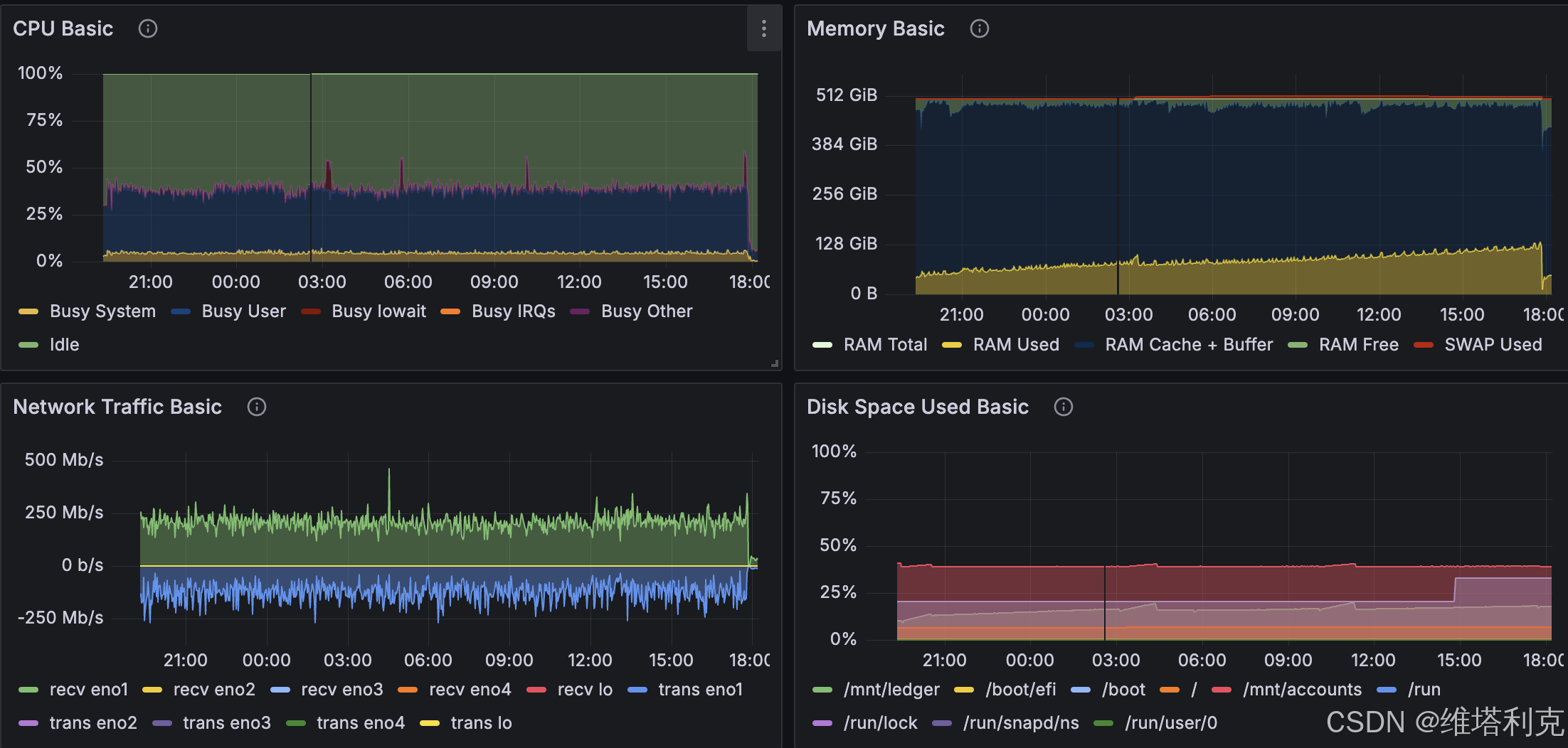Toggle /mnt/accounts in disk legend
The image size is (1568, 748).
click(1302, 690)
